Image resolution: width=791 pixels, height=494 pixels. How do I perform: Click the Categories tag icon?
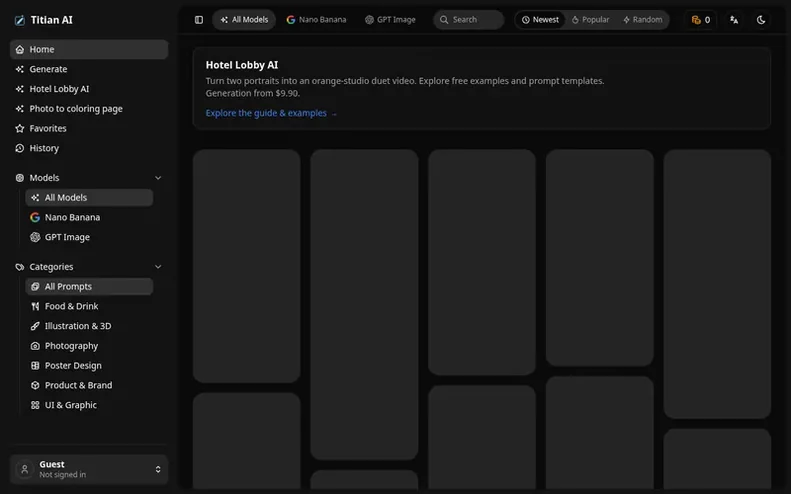20,266
